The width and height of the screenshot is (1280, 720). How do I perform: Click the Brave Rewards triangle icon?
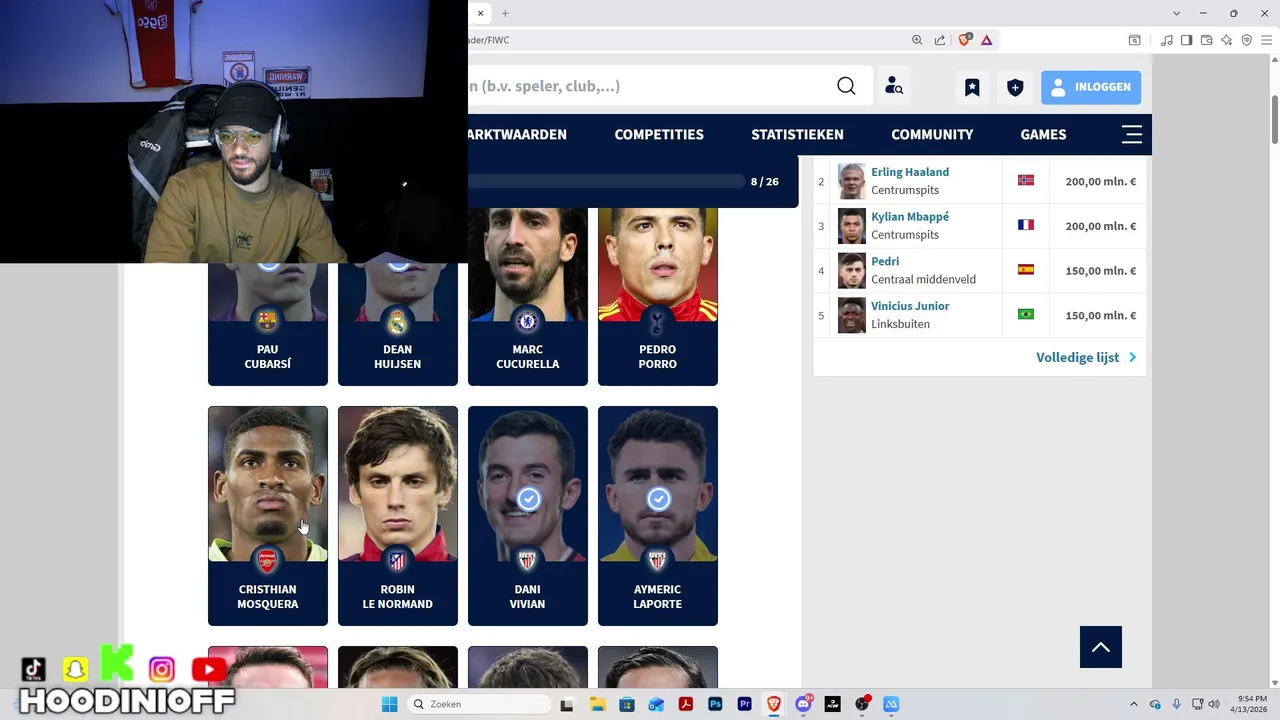(987, 40)
